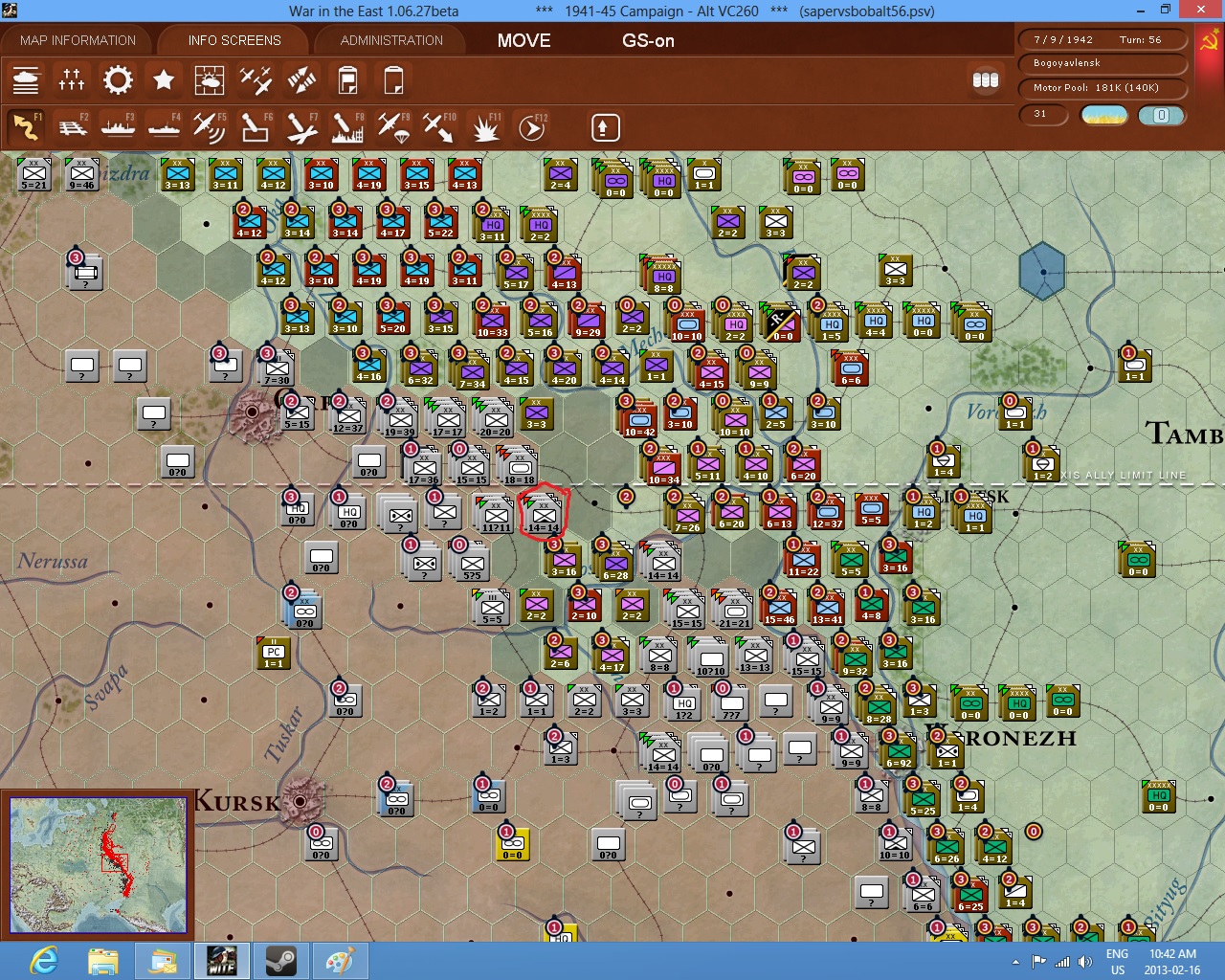The image size is (1225, 980).
Task: Click the Bogoyavlensk location field
Action: (x=1103, y=63)
